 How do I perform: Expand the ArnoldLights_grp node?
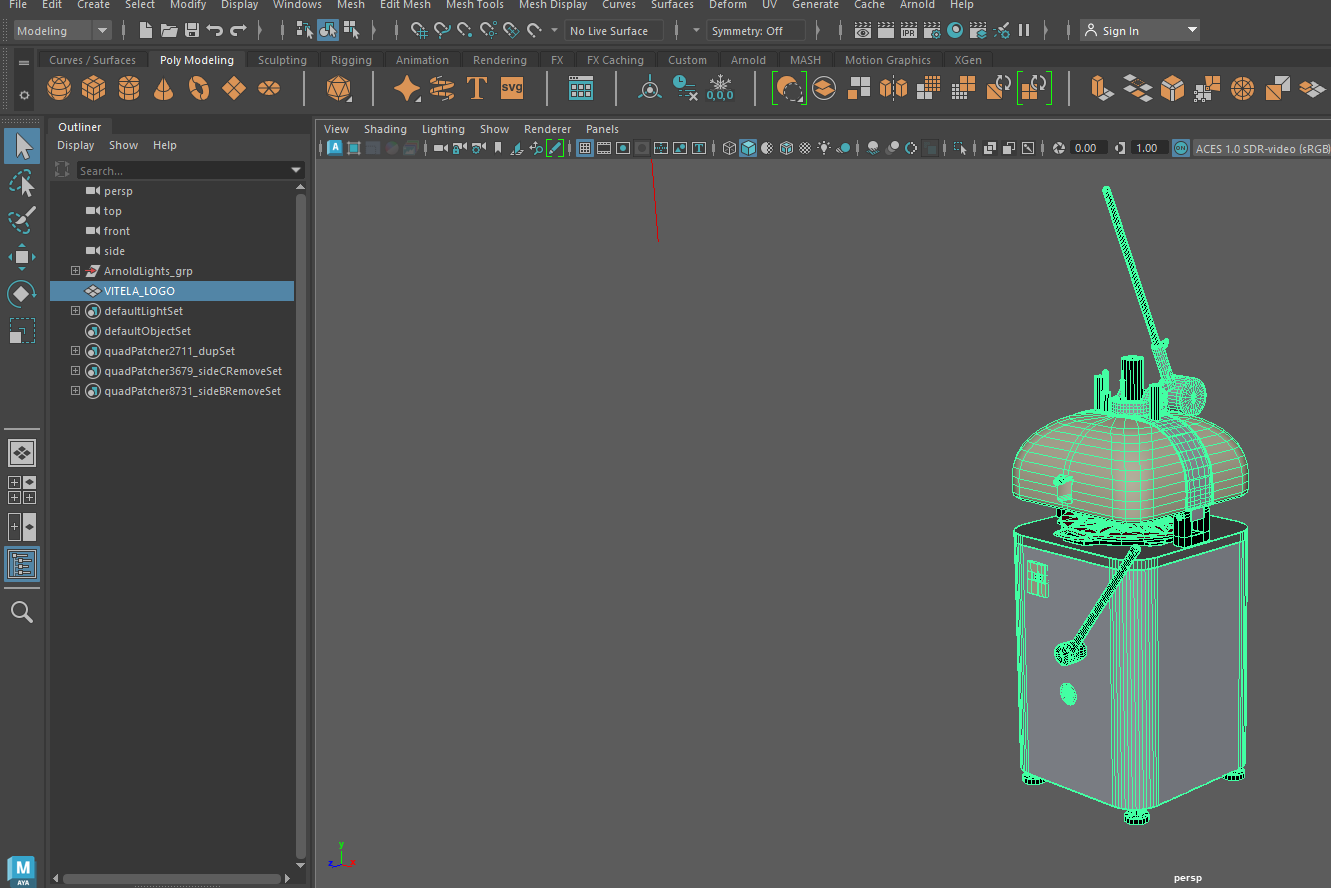[x=75, y=271]
